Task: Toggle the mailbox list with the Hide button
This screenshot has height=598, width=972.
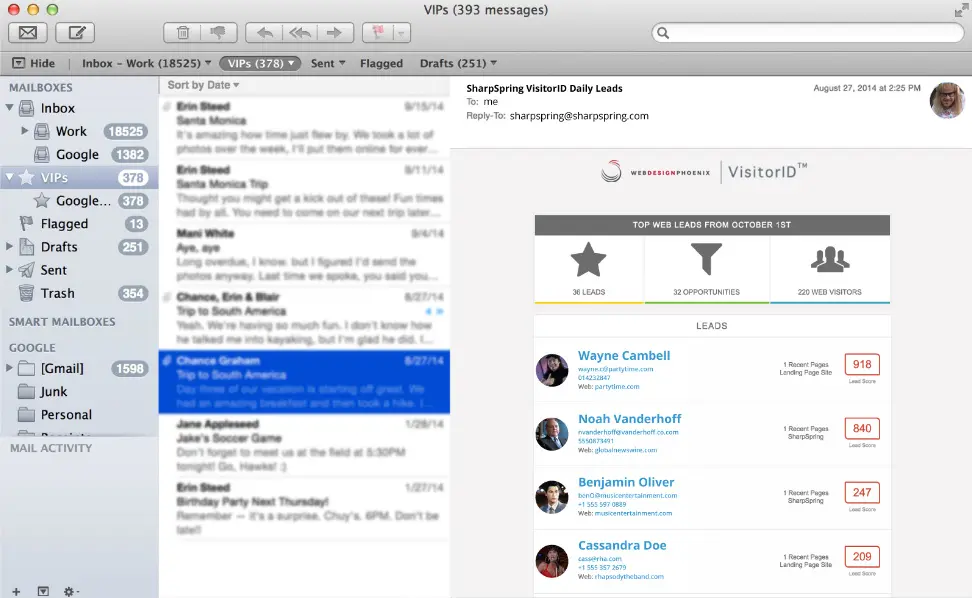Action: coord(34,63)
